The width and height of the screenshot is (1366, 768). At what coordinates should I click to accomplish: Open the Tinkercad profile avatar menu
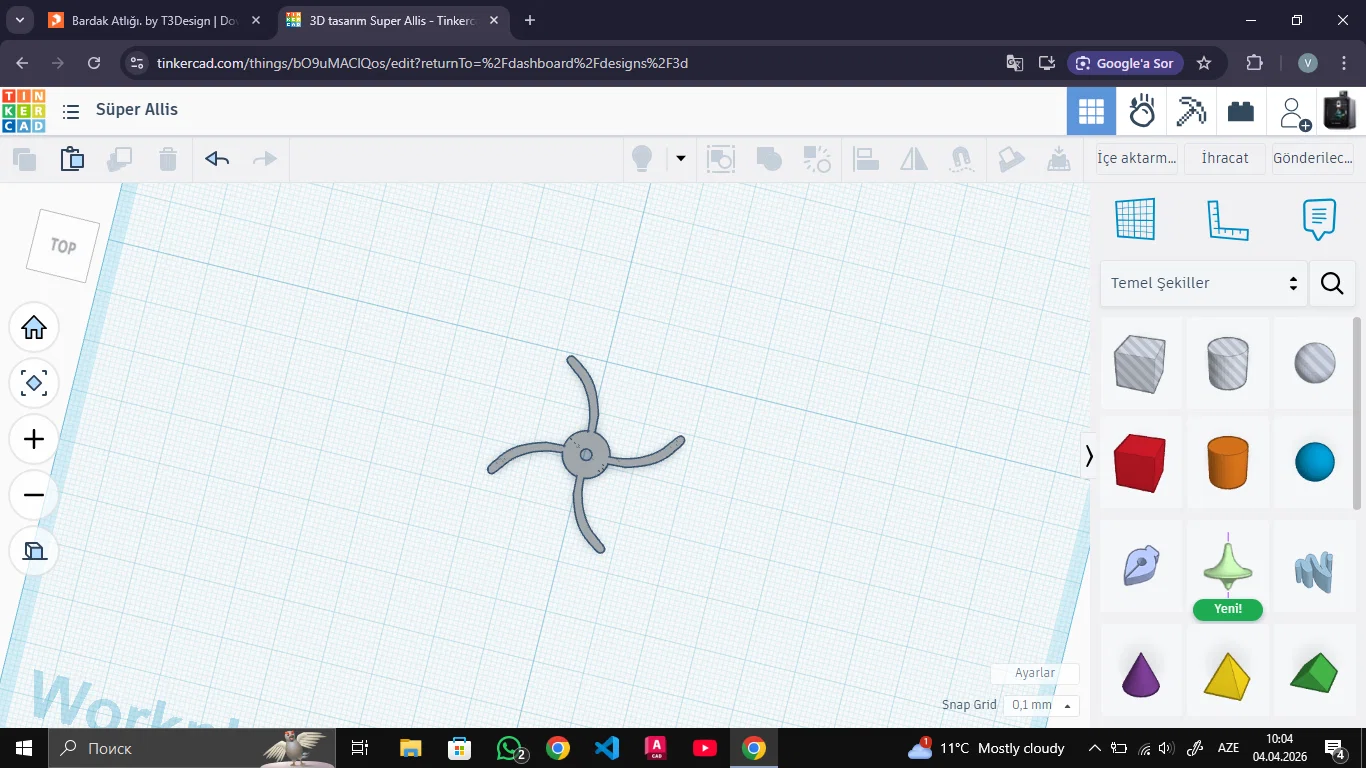[x=1340, y=111]
